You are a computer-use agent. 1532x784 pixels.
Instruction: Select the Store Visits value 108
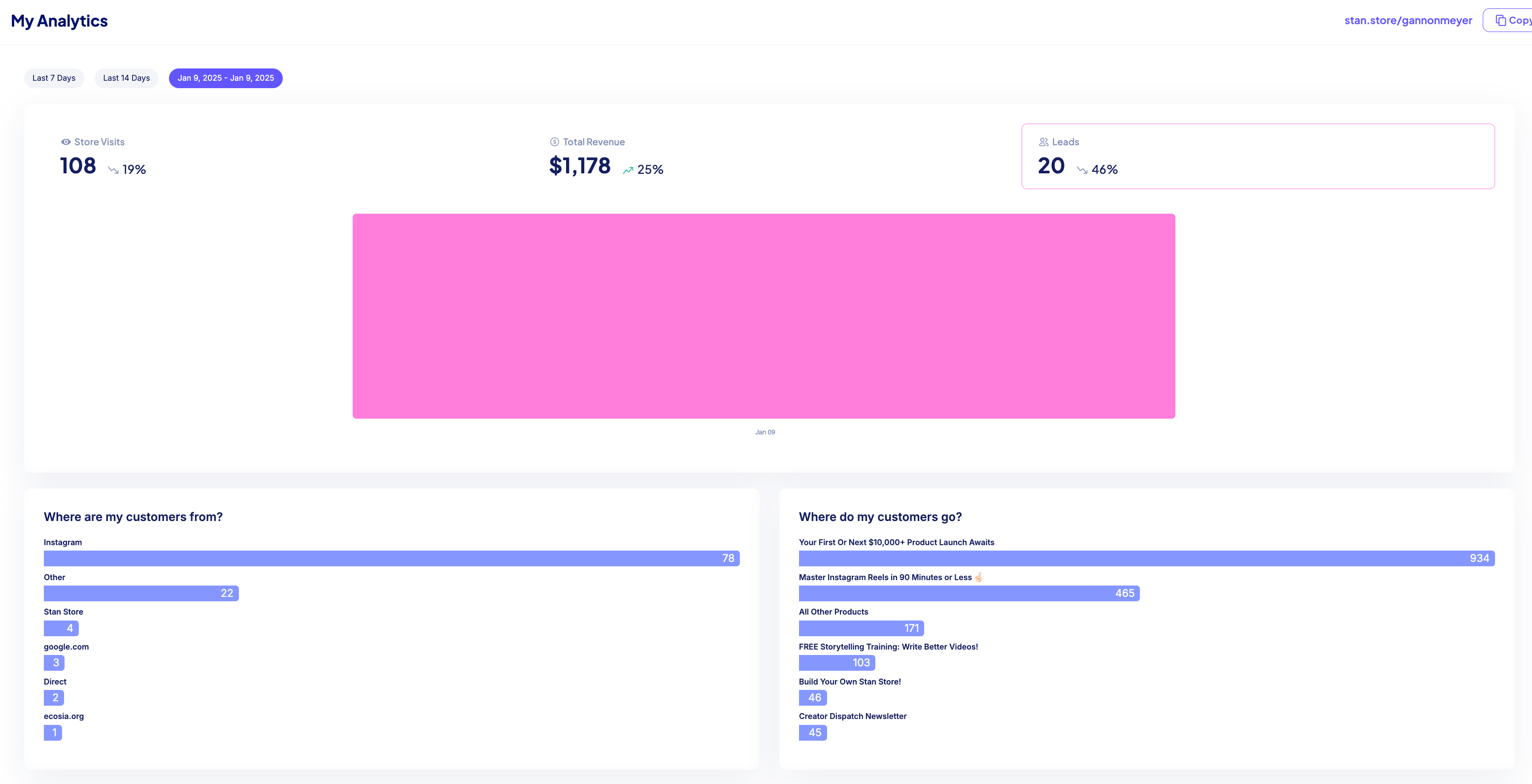click(78, 166)
